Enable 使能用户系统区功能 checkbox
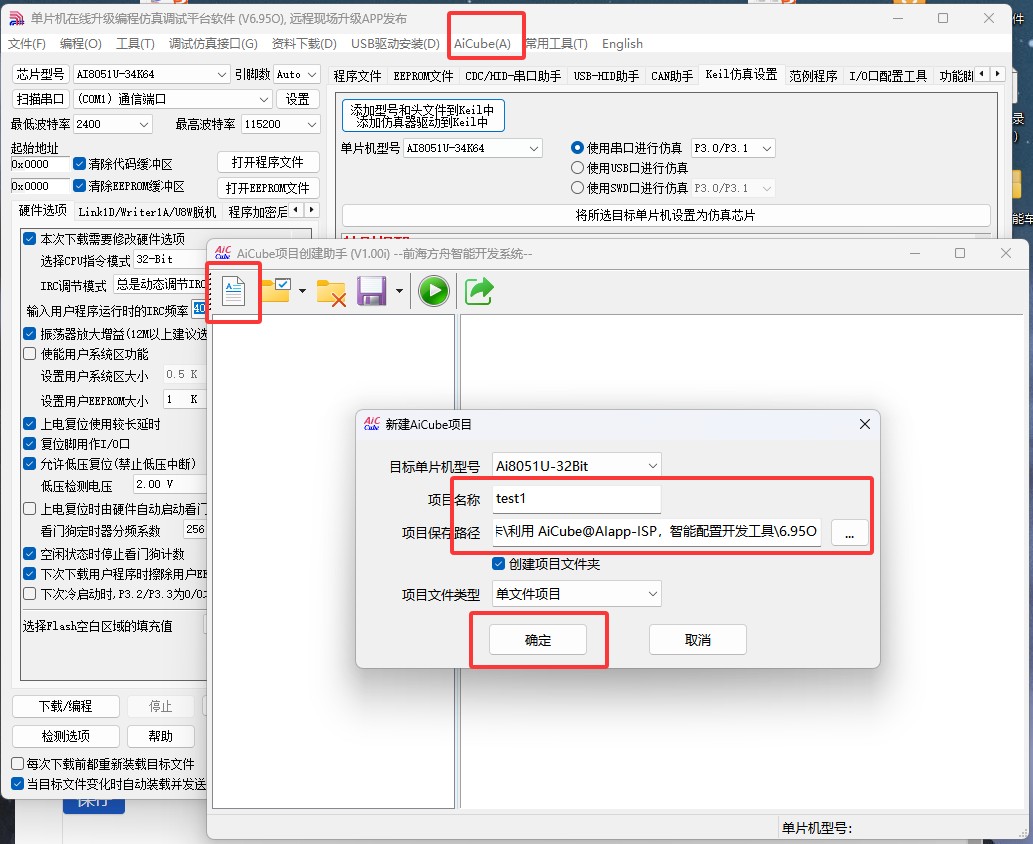 tap(30, 354)
